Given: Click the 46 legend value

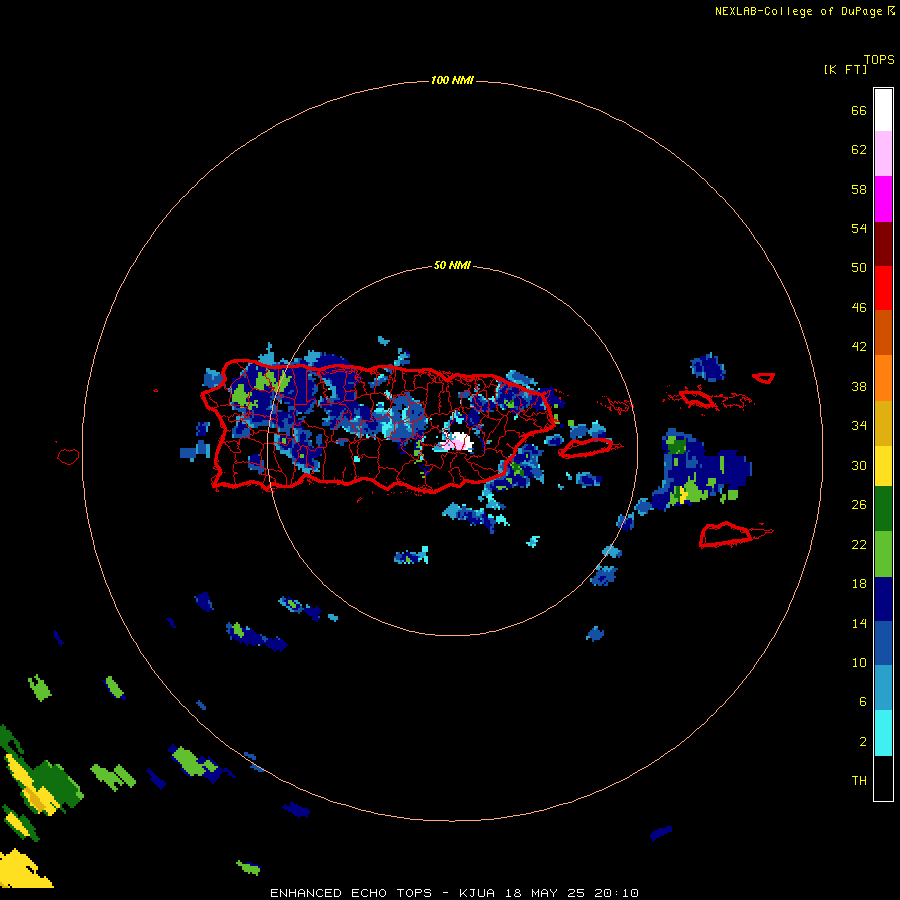Looking at the screenshot, I should click(859, 308).
